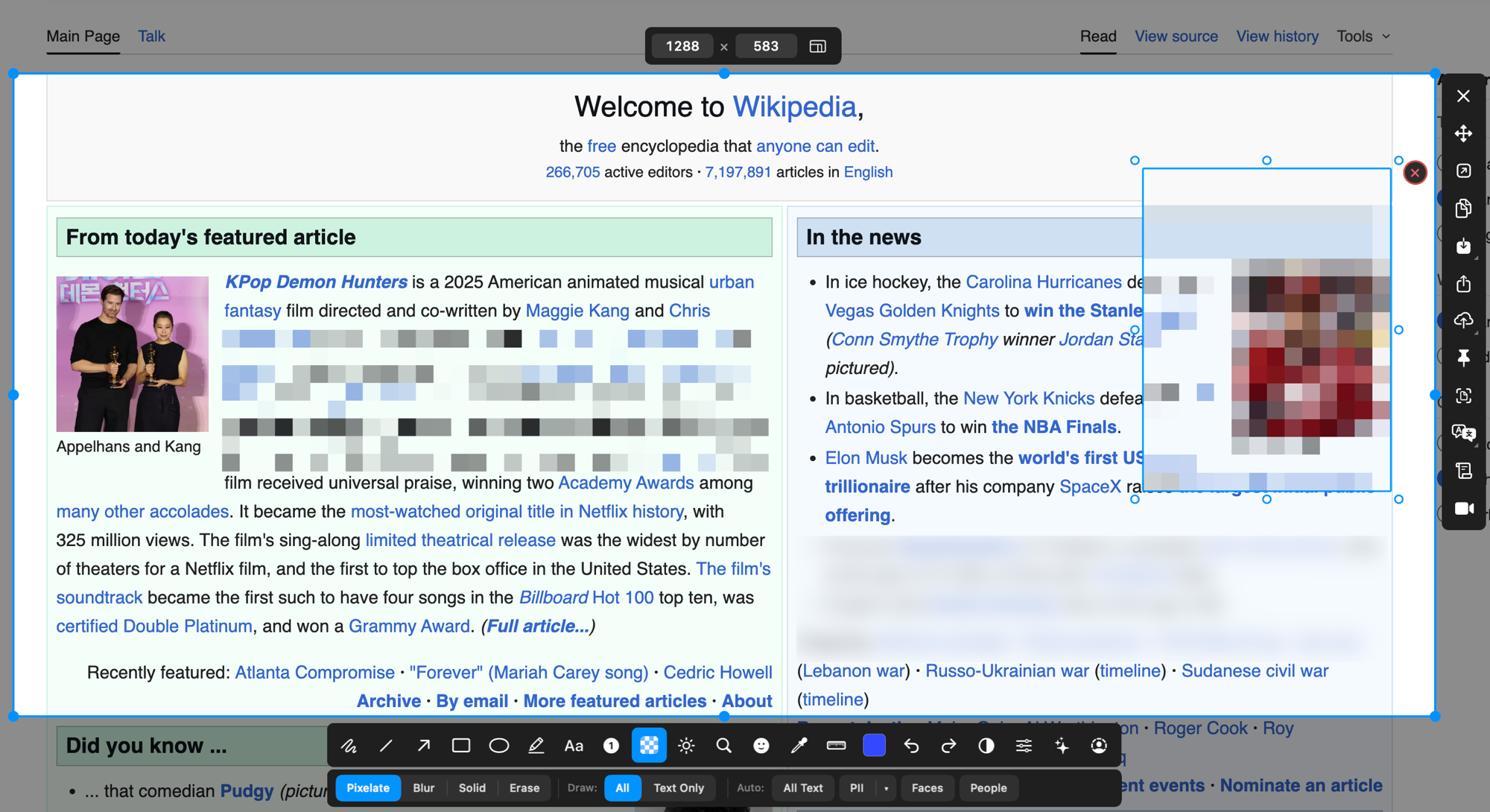Choose Erase redaction mode
Screen dimensions: 1490x812
click(x=524, y=787)
